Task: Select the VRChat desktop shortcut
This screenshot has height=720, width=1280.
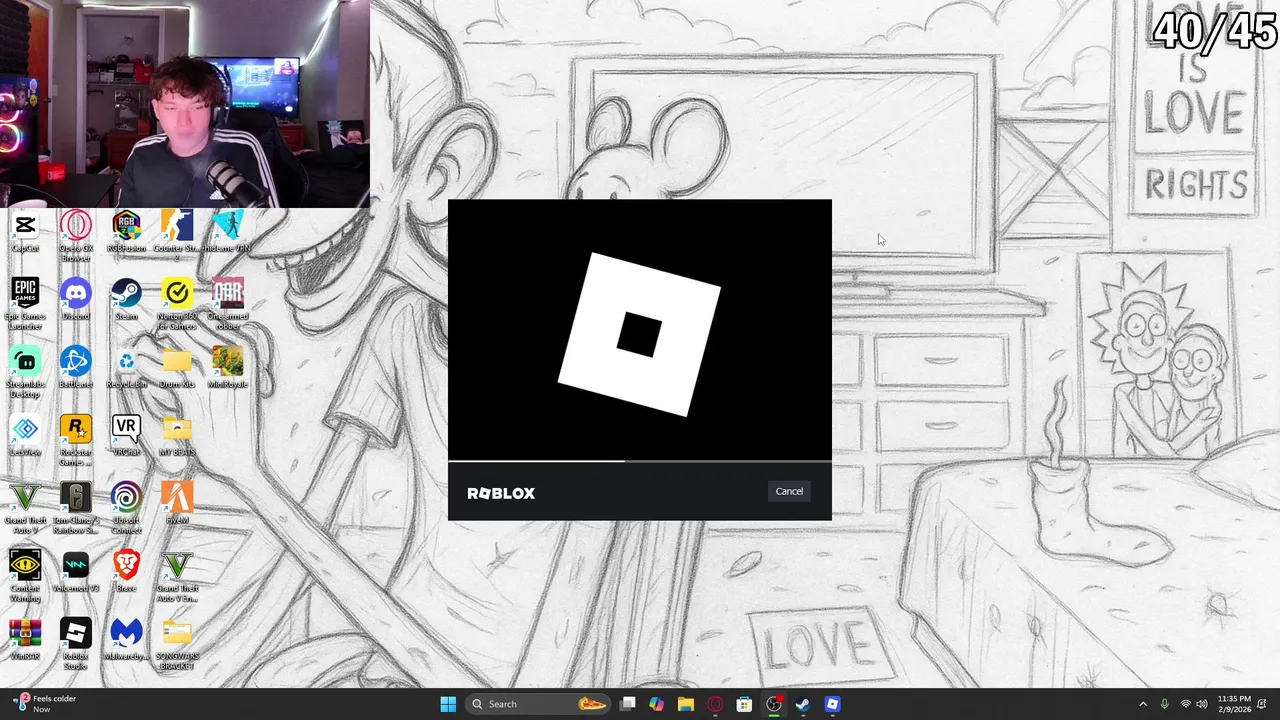Action: click(126, 437)
